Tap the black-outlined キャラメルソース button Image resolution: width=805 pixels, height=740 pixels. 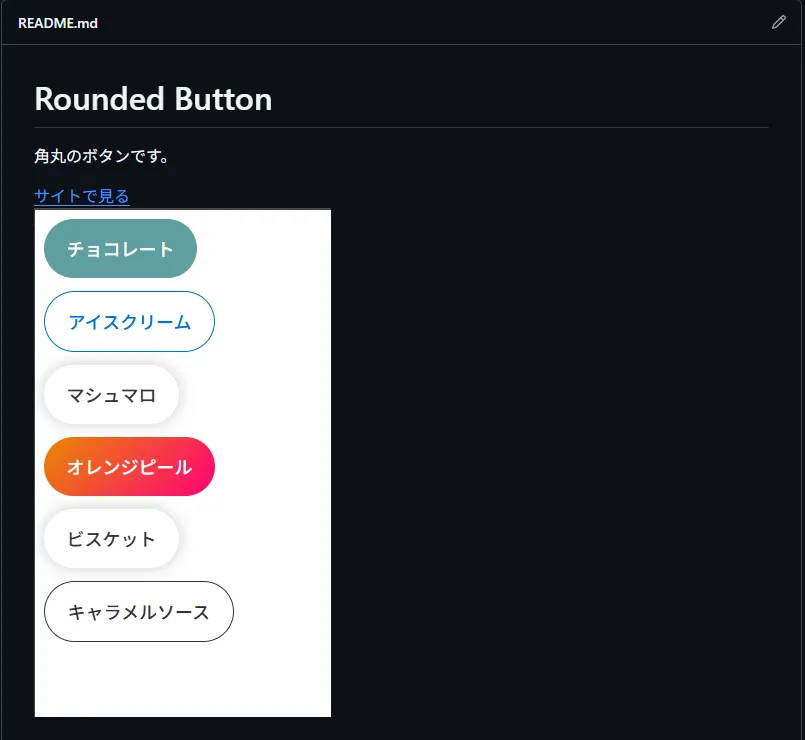139,611
